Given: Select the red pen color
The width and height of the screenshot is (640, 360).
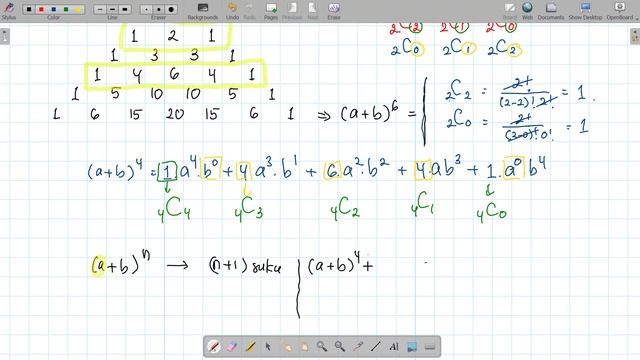Looking at the screenshot, I should coord(41,9).
